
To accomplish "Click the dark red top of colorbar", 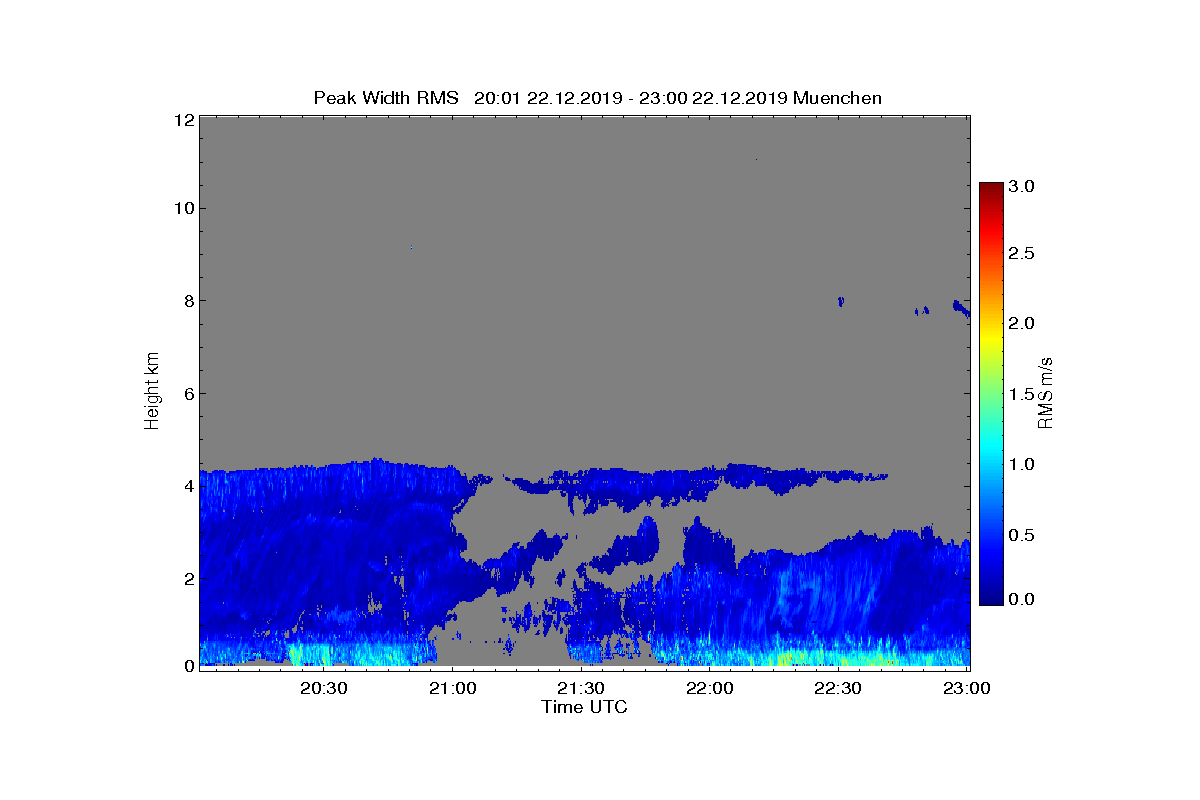I will (x=991, y=188).
